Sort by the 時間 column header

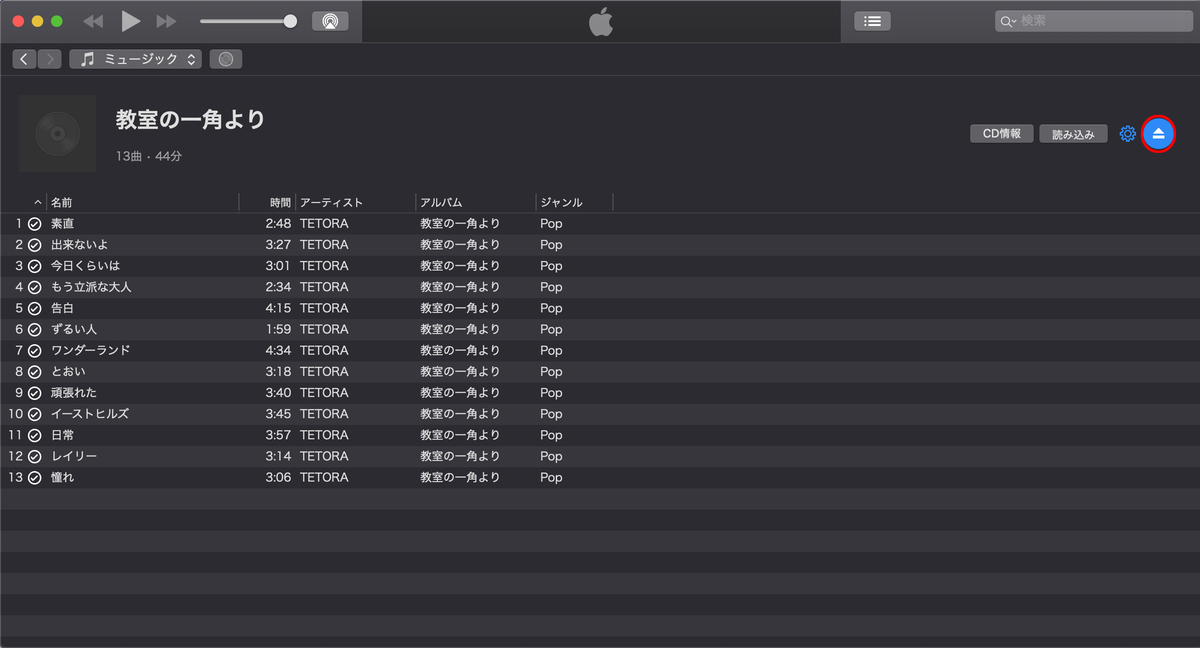pyautogui.click(x=280, y=202)
